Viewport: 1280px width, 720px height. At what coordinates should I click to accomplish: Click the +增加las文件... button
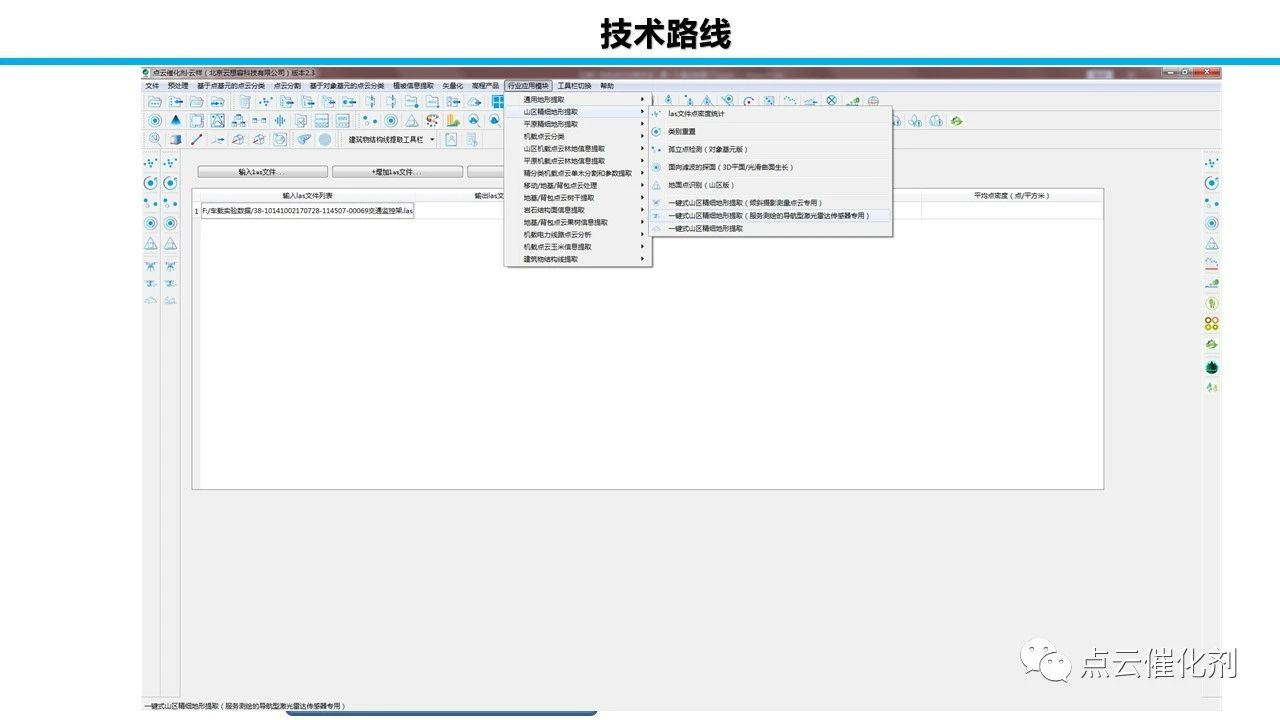(x=397, y=172)
